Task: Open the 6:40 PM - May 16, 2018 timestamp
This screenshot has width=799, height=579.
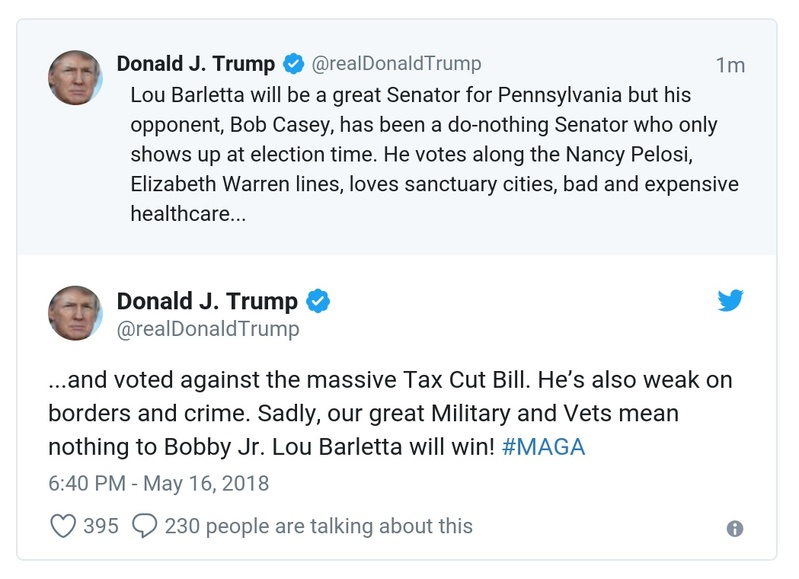Action: 159,483
